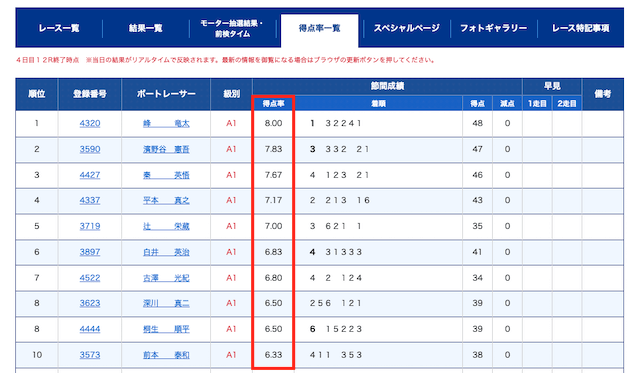Select the 7.17 score rate cell
The width and height of the screenshot is (640, 373).
pos(273,200)
